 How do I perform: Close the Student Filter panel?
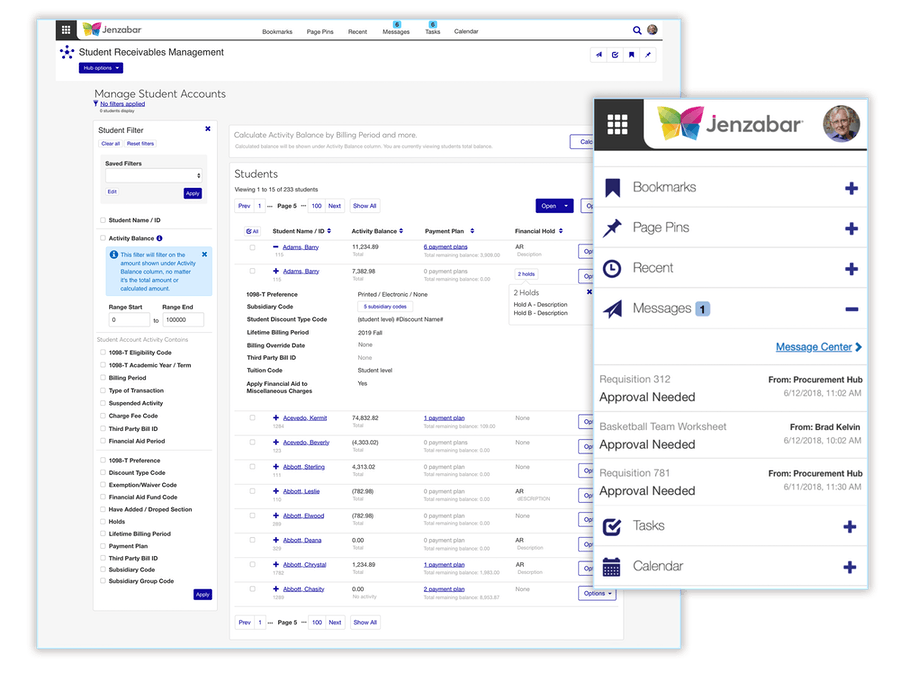(208, 129)
